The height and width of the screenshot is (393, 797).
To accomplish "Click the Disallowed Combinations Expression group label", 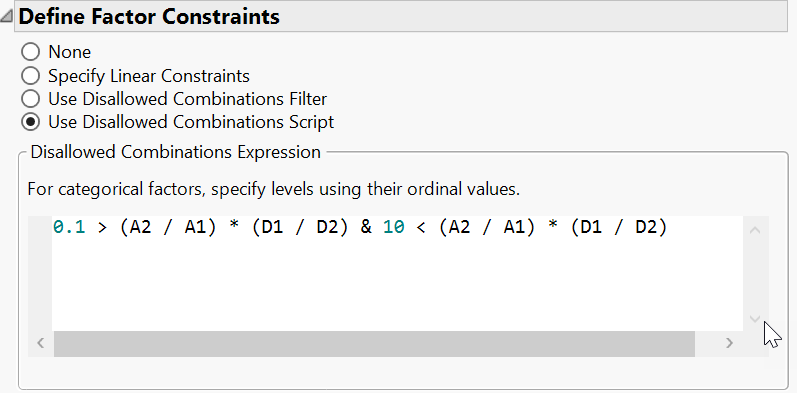I will 175,152.
